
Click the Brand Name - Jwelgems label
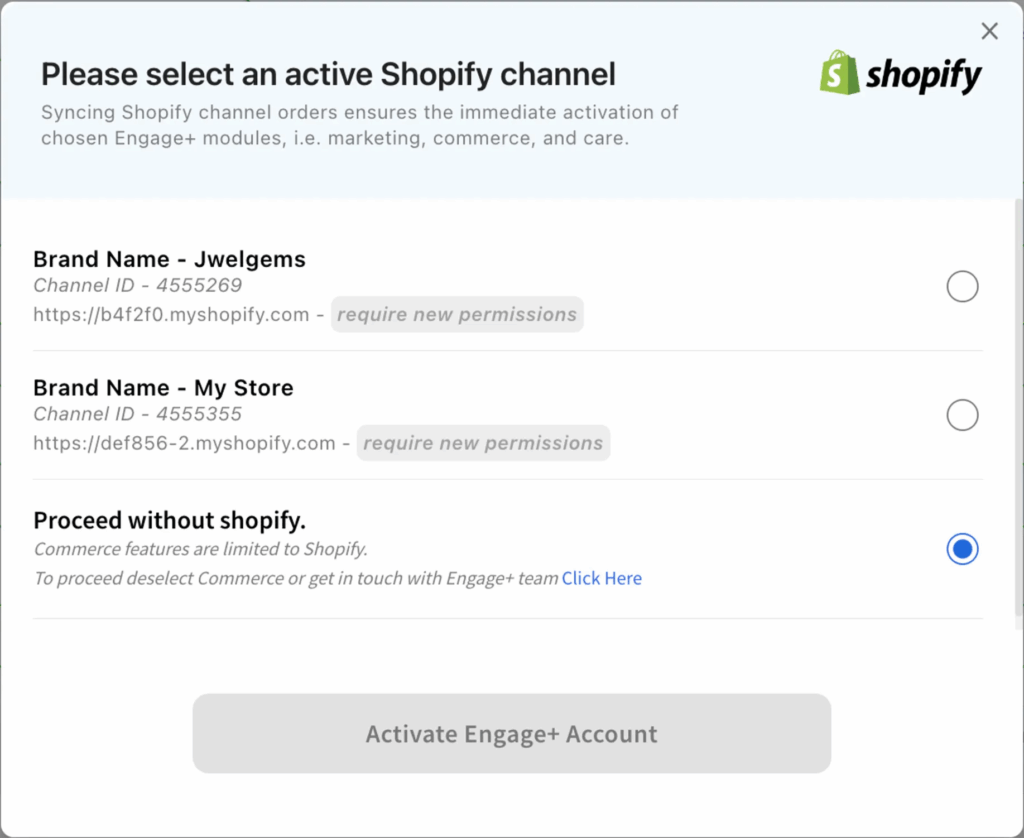point(169,260)
